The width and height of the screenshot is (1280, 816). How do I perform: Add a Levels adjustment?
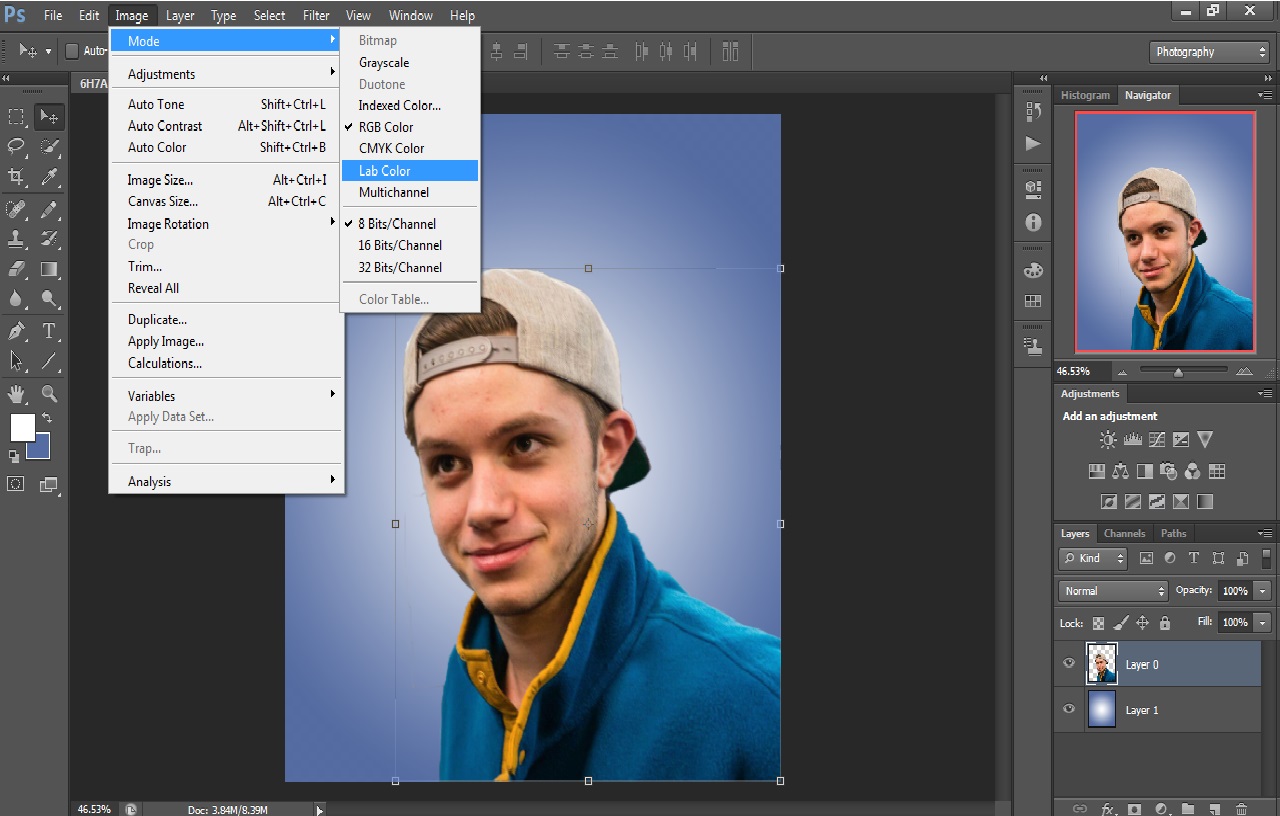1133,439
